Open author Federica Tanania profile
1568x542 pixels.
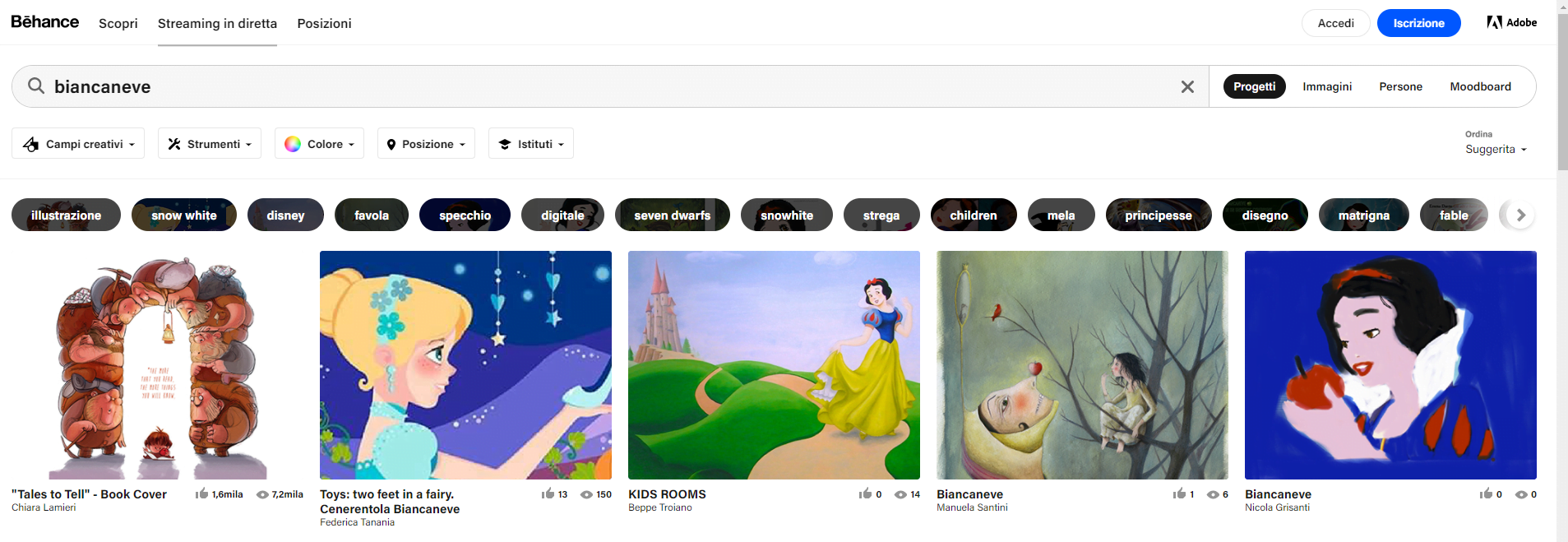(357, 522)
